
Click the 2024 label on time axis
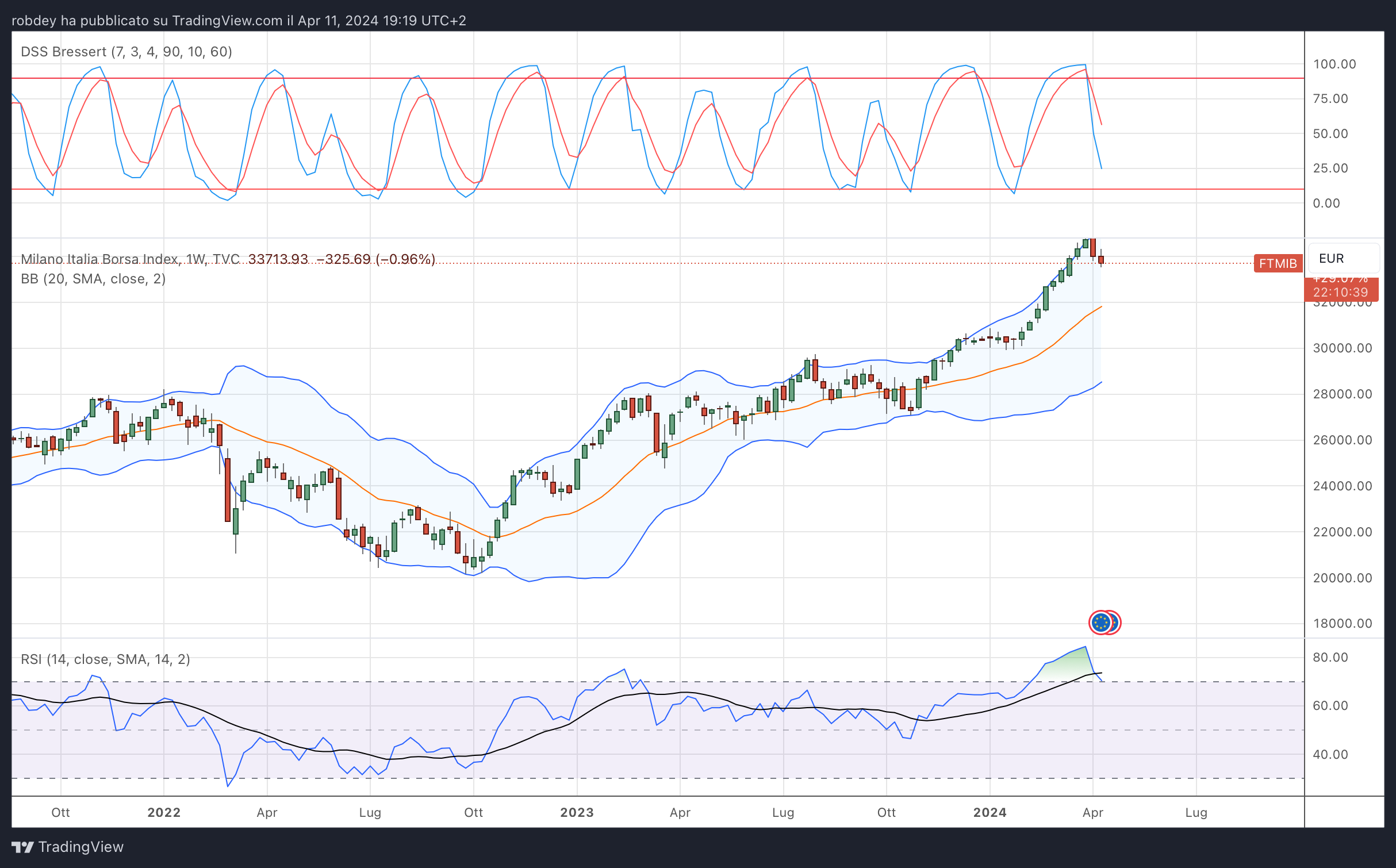[990, 812]
